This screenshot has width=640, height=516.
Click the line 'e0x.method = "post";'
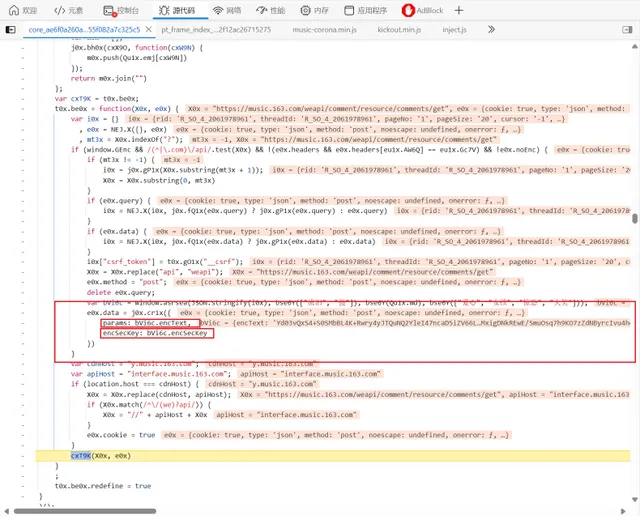click(127, 282)
